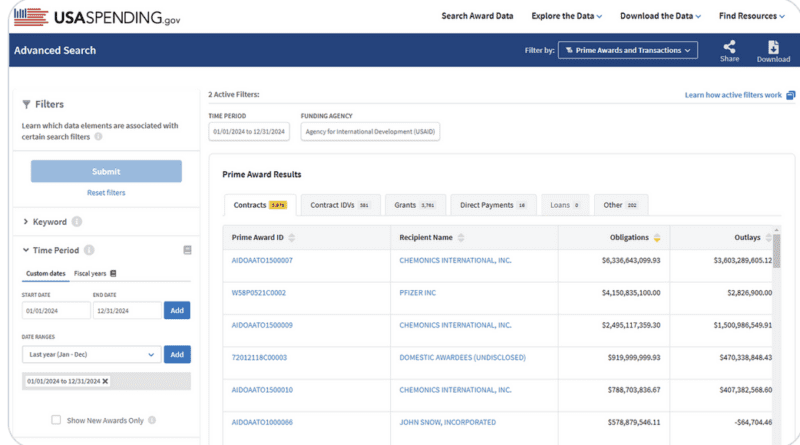Click the -$64,704.46 outlays value
Image resolution: width=800 pixels, height=445 pixels.
point(753,422)
